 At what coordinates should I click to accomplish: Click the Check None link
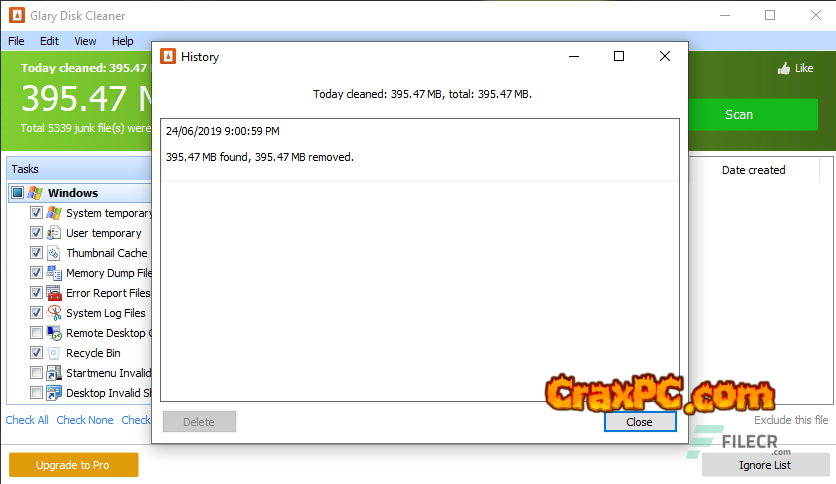(x=85, y=420)
